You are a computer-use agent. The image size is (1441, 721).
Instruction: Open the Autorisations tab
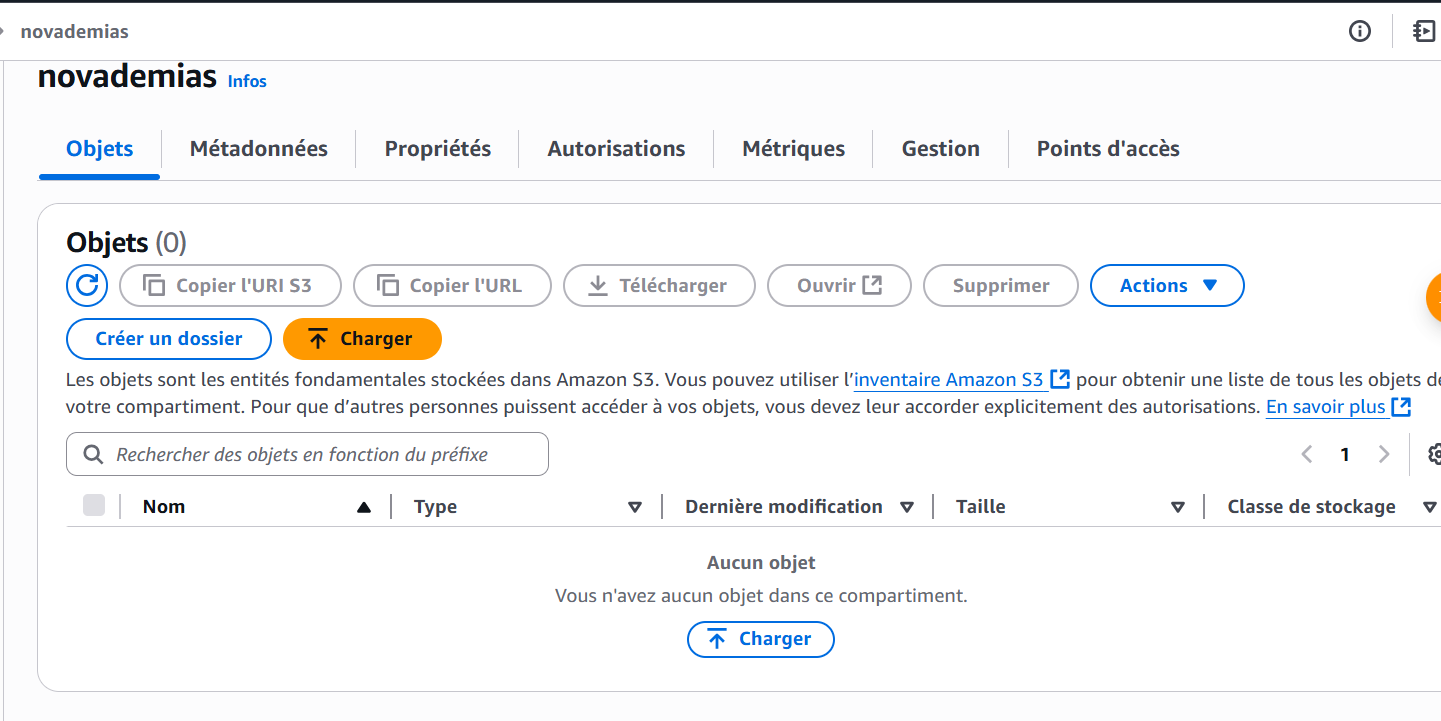point(616,149)
